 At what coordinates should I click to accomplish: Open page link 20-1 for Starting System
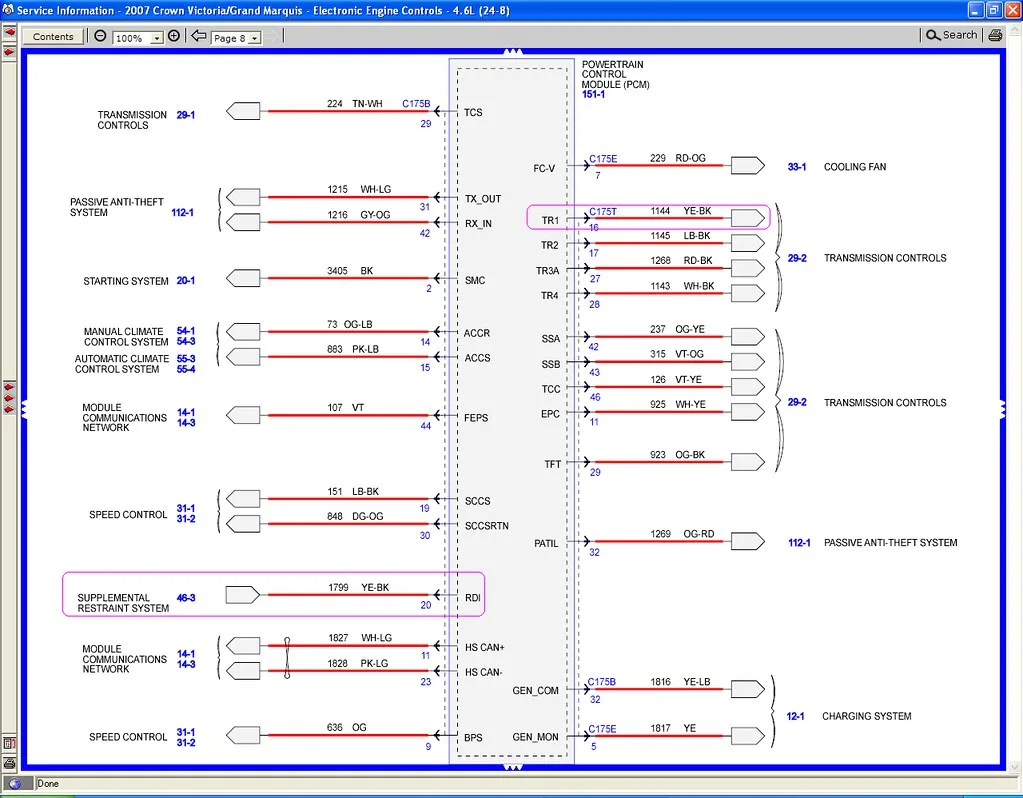tap(185, 281)
